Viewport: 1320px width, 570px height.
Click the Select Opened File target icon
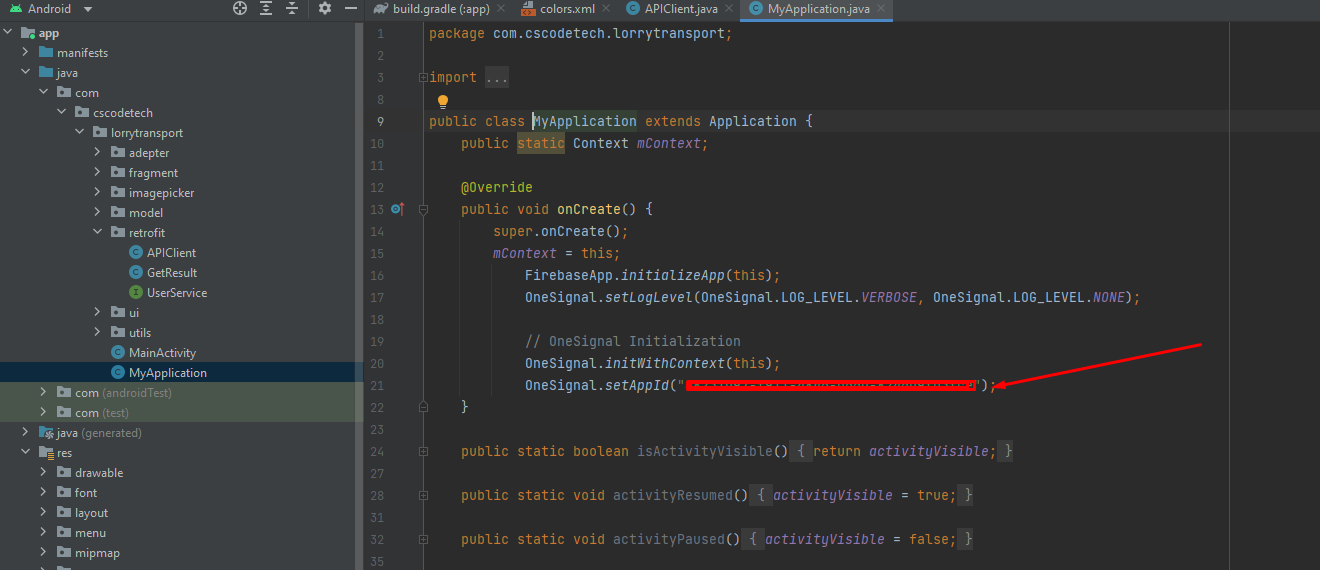click(x=240, y=9)
